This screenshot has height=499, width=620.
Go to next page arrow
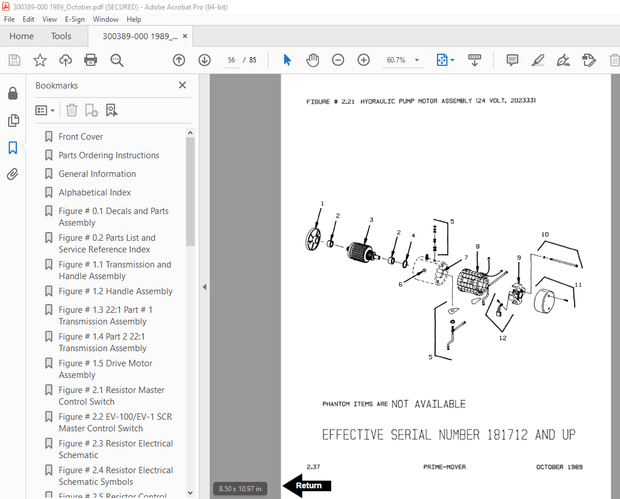(204, 60)
